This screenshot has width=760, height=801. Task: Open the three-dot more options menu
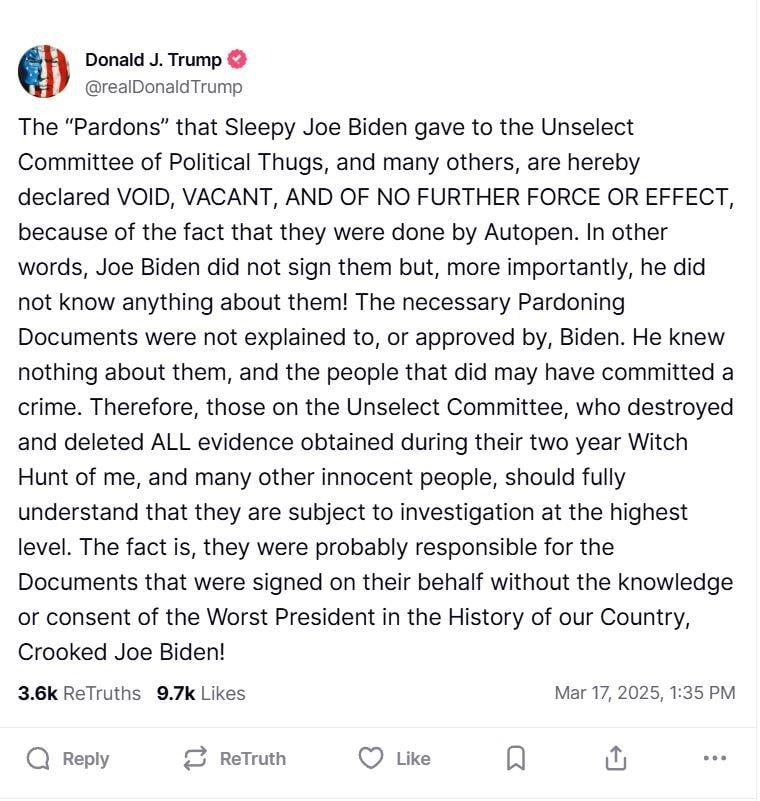tap(714, 759)
